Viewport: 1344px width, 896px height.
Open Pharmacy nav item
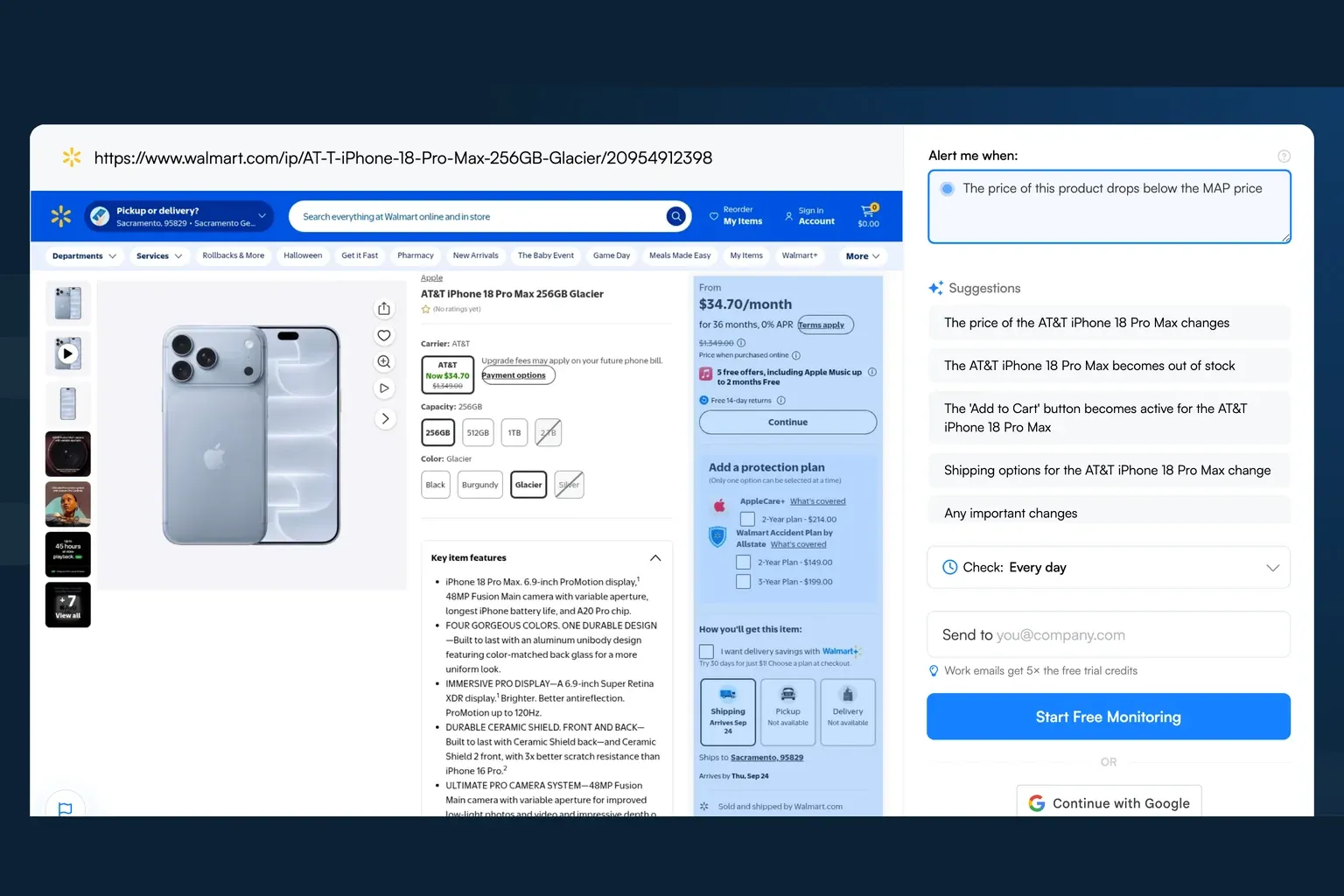416,255
